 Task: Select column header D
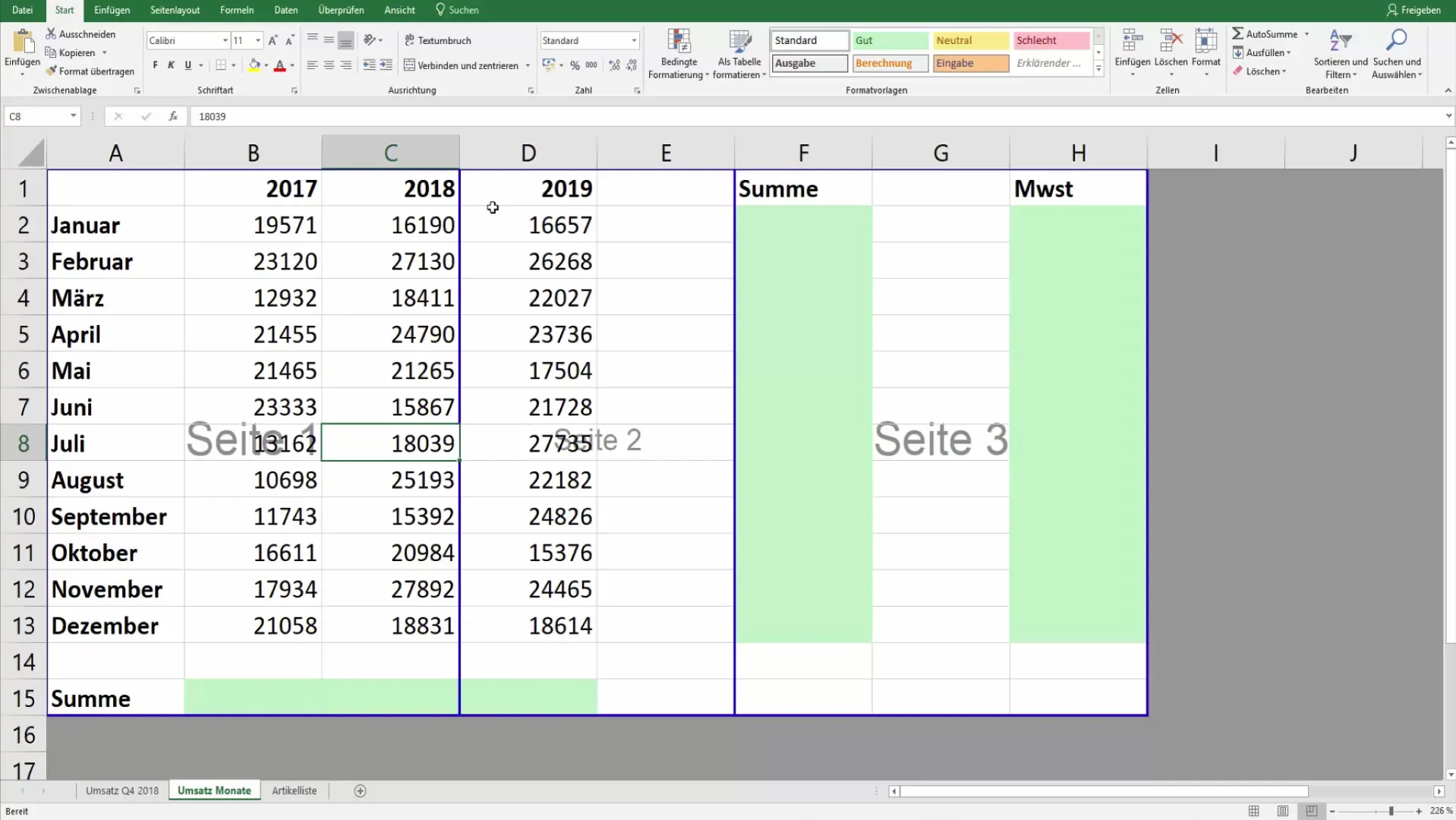pos(528,153)
